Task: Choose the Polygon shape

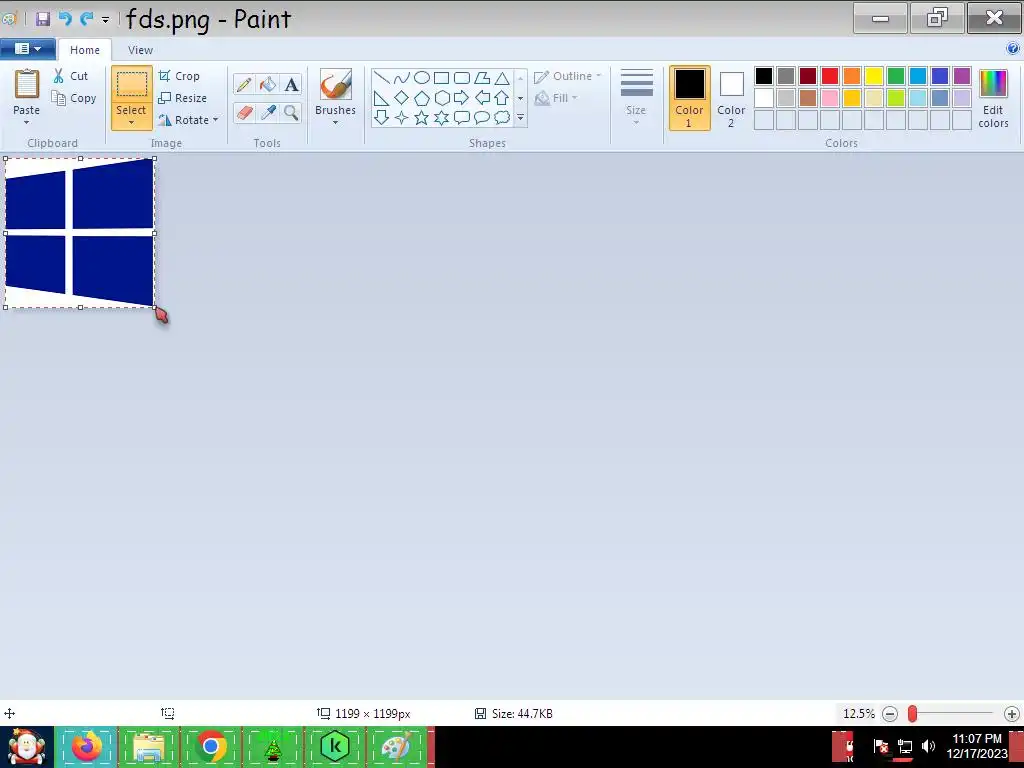Action: [482, 78]
